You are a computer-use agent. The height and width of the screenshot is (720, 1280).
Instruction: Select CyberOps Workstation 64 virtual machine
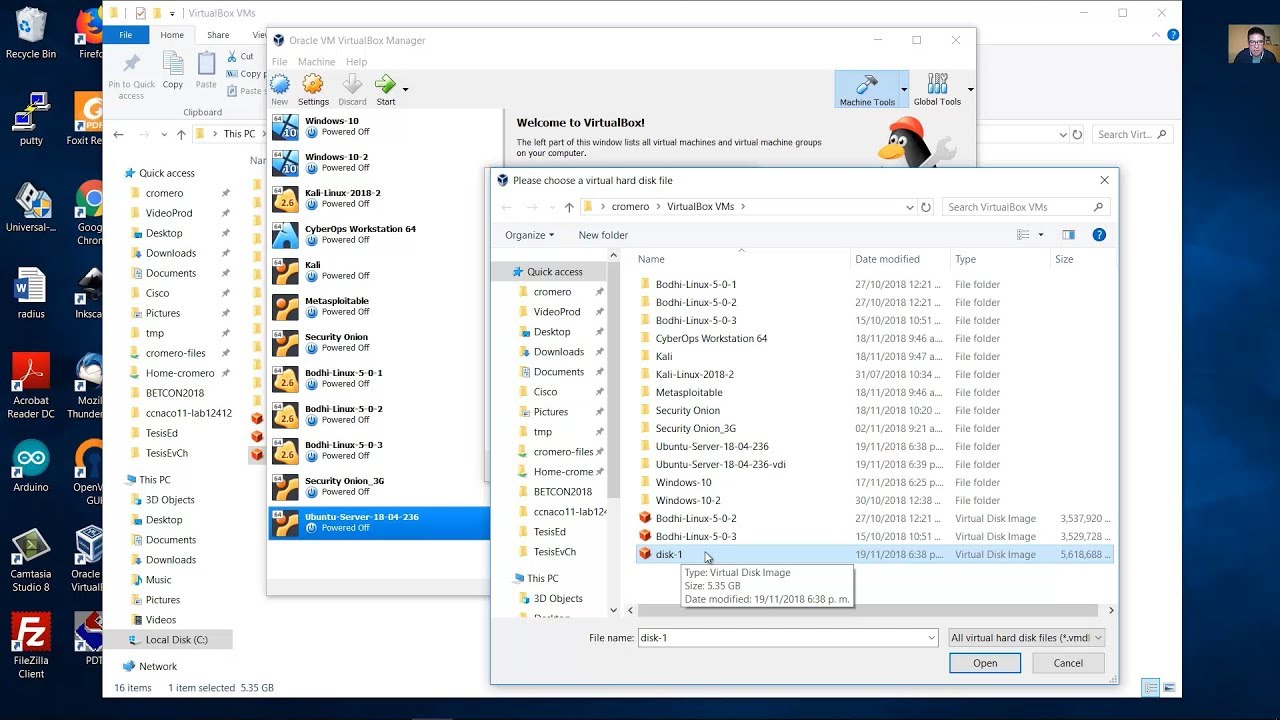click(x=379, y=234)
